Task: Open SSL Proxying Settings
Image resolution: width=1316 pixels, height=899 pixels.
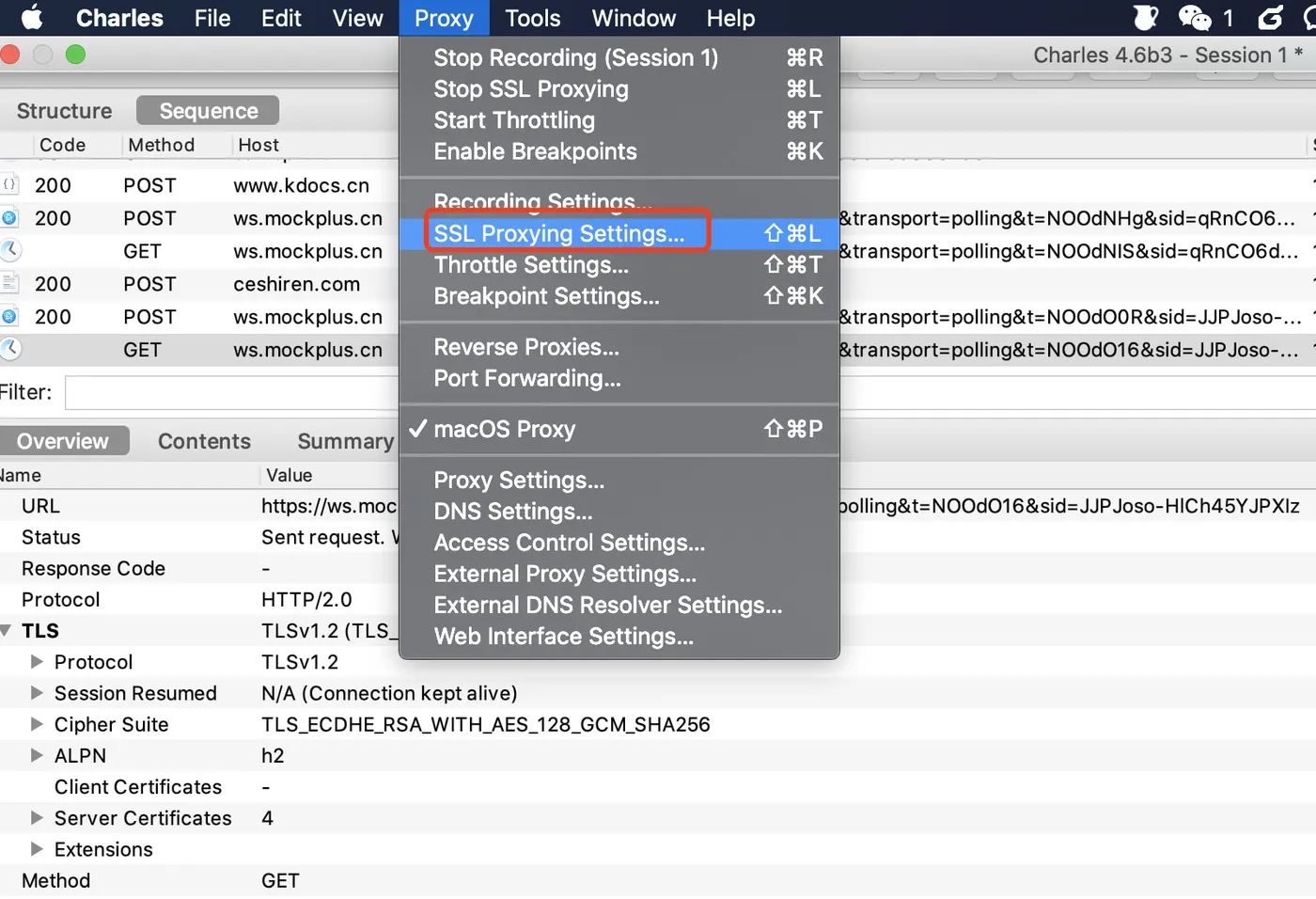Action: tap(619, 233)
